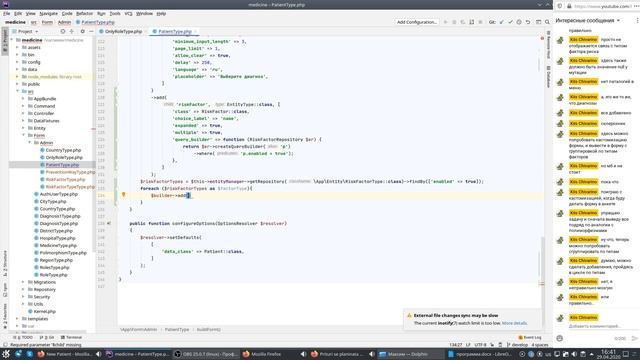Toggle the Project tool window strip button
The height and width of the screenshot is (360, 640).
pos(4,40)
